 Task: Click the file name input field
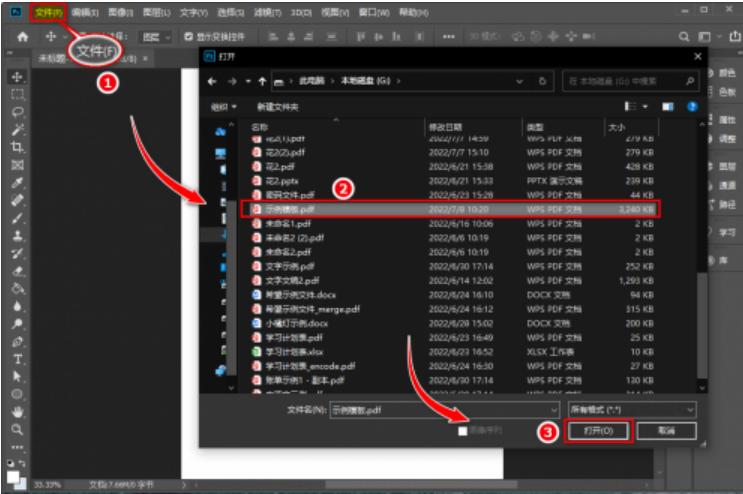(x=439, y=410)
